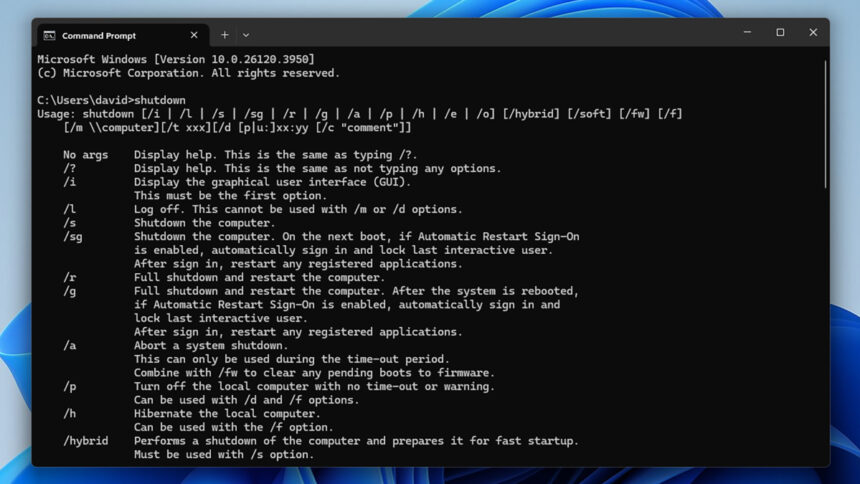The width and height of the screenshot is (860, 484).
Task: Click 'Performs a shutdown of the computer' line
Action: tap(357, 441)
